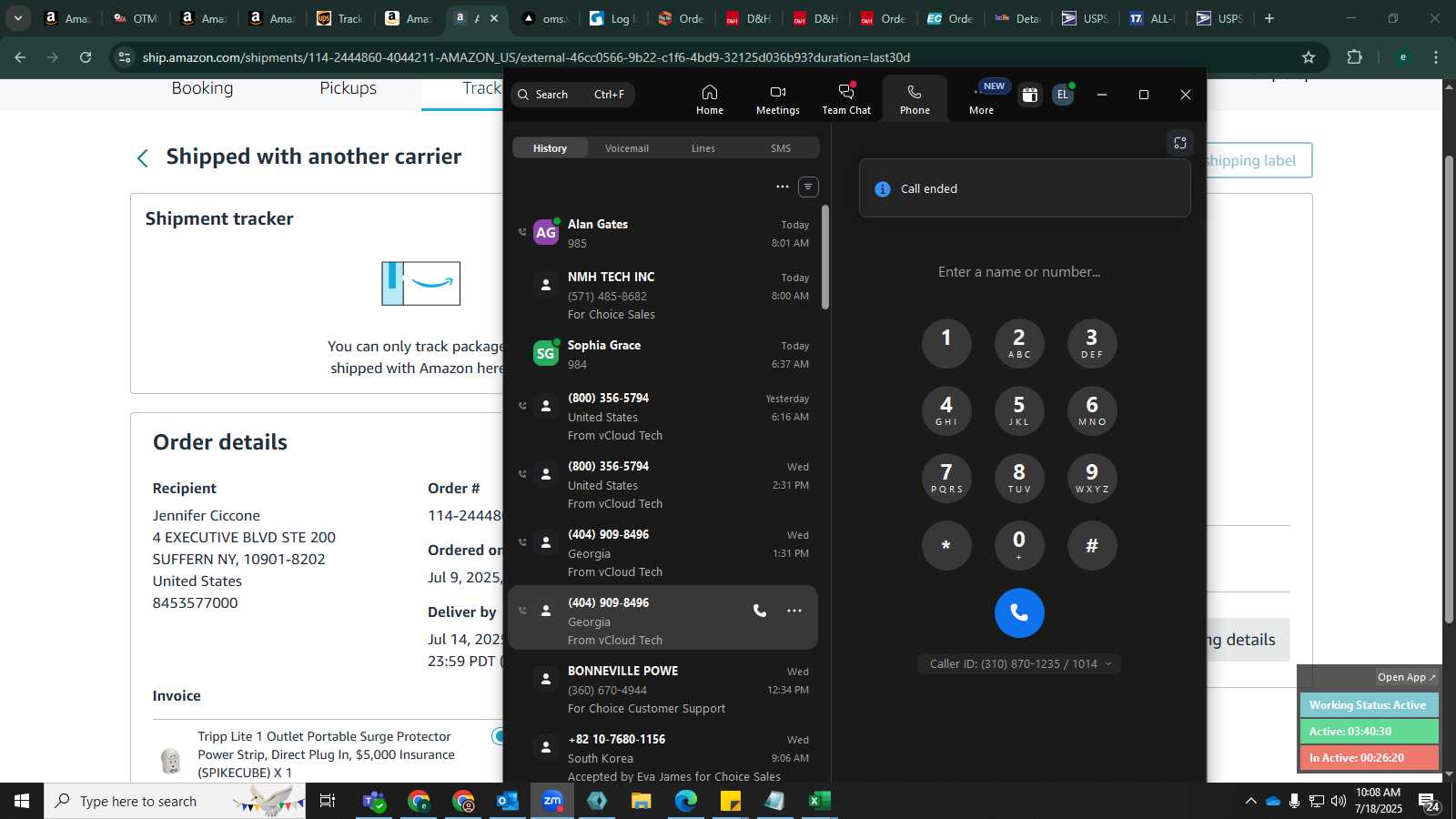
Task: Open File Explorer from taskbar
Action: pos(642,801)
